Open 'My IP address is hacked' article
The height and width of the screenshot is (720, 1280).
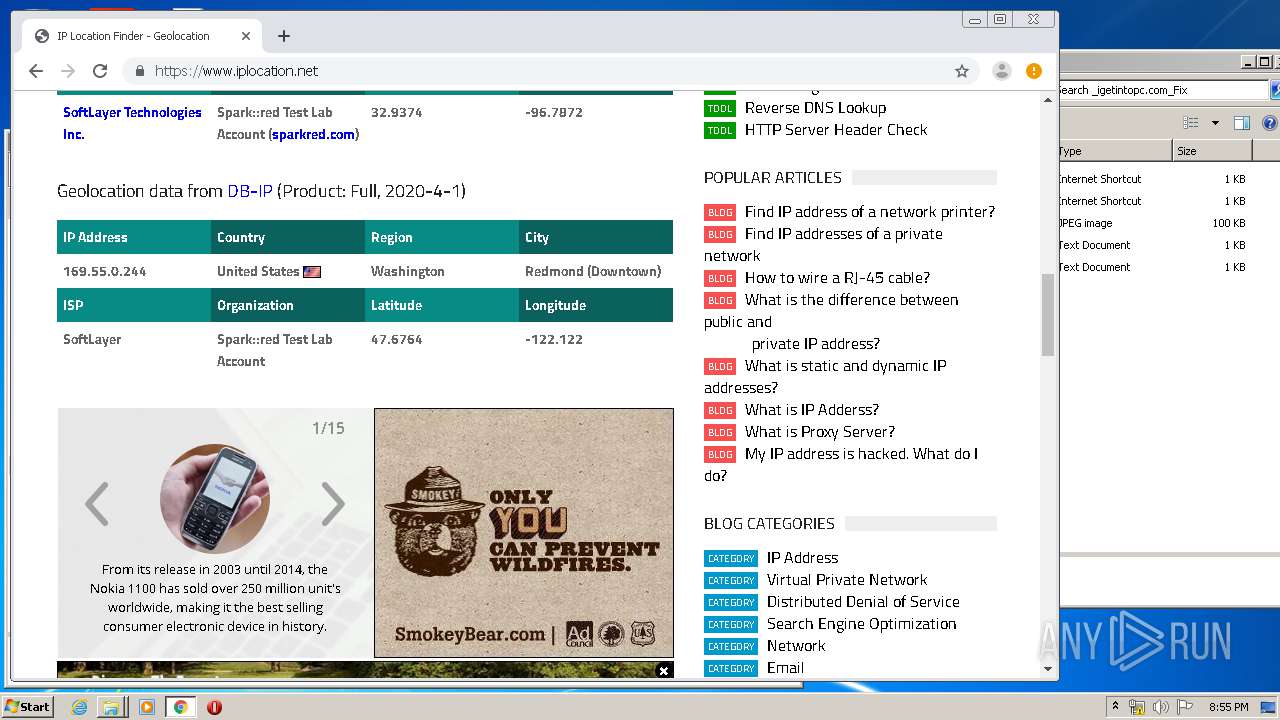[x=861, y=454]
